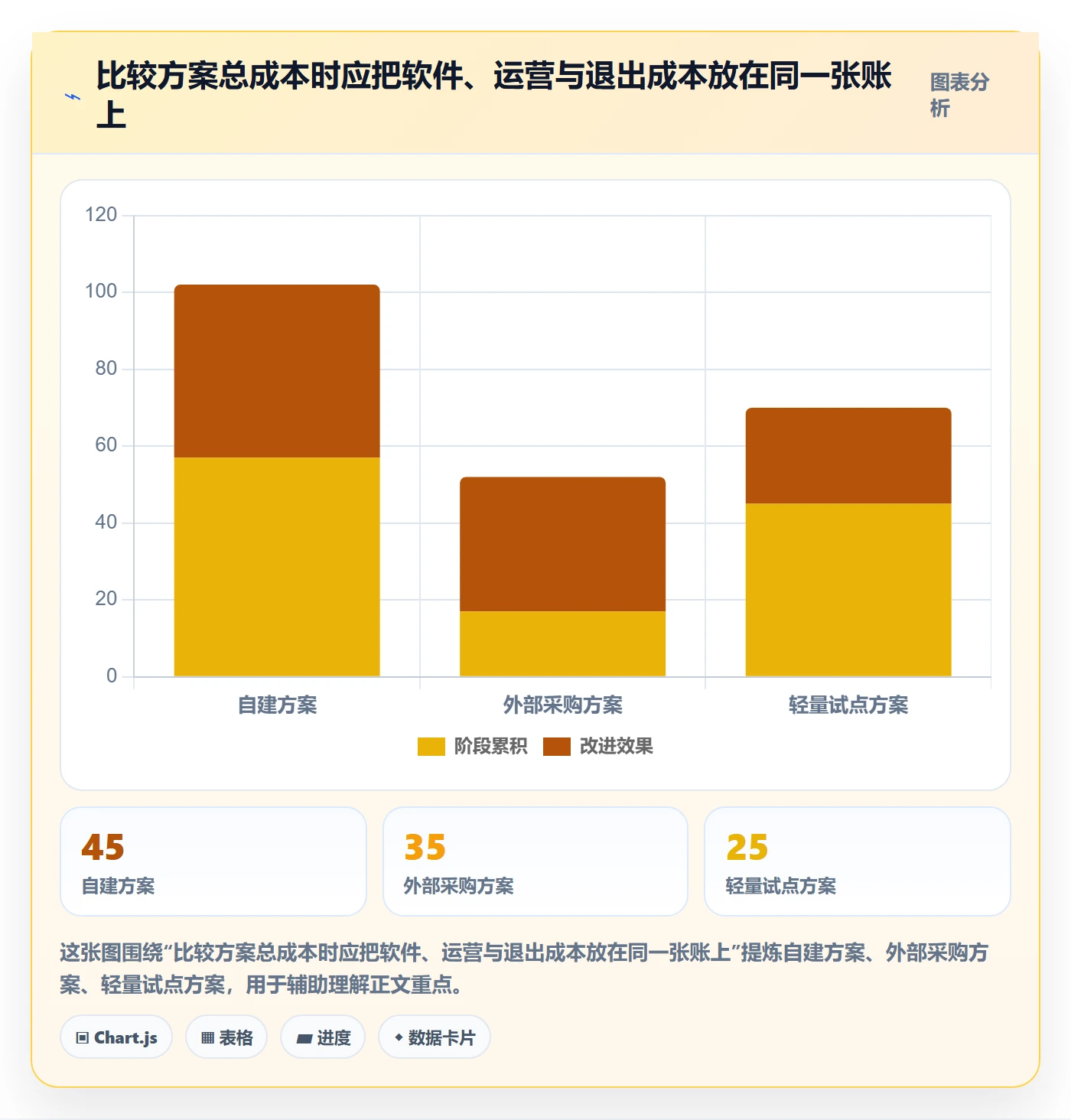Click the lightning icon beside the title

pyautogui.click(x=73, y=96)
